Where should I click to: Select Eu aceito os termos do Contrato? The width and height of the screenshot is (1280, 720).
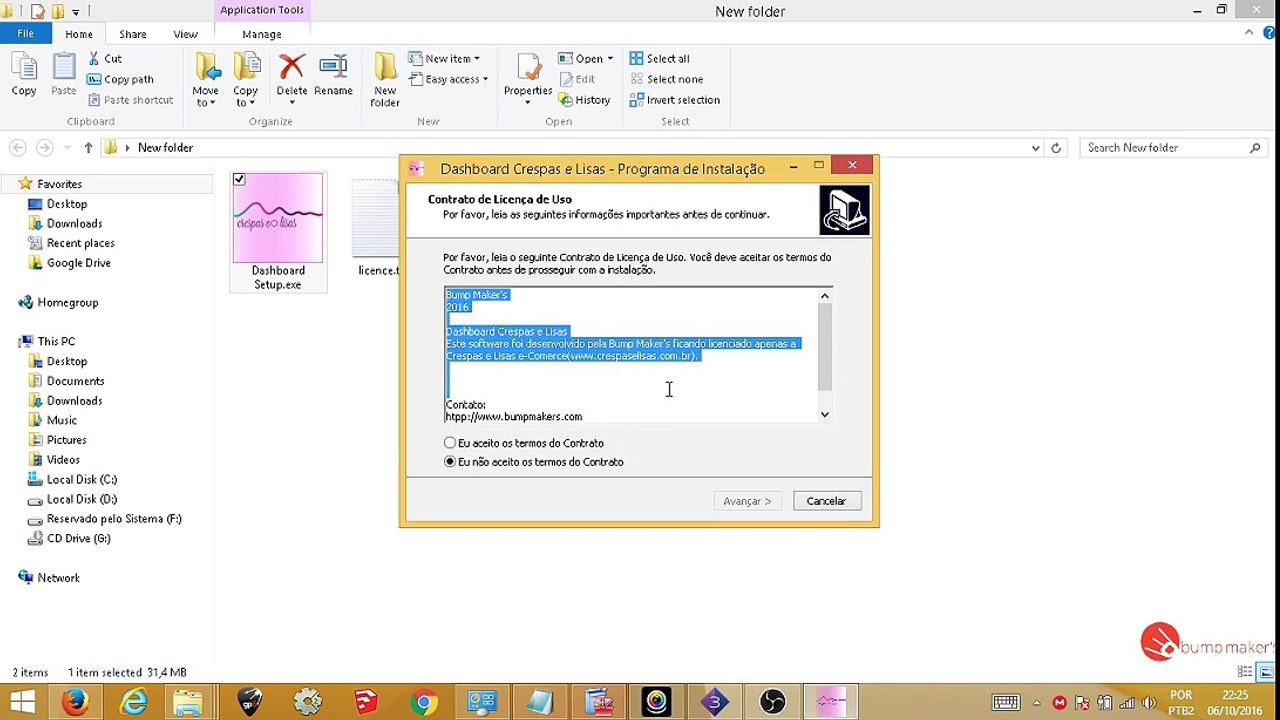[525, 443]
